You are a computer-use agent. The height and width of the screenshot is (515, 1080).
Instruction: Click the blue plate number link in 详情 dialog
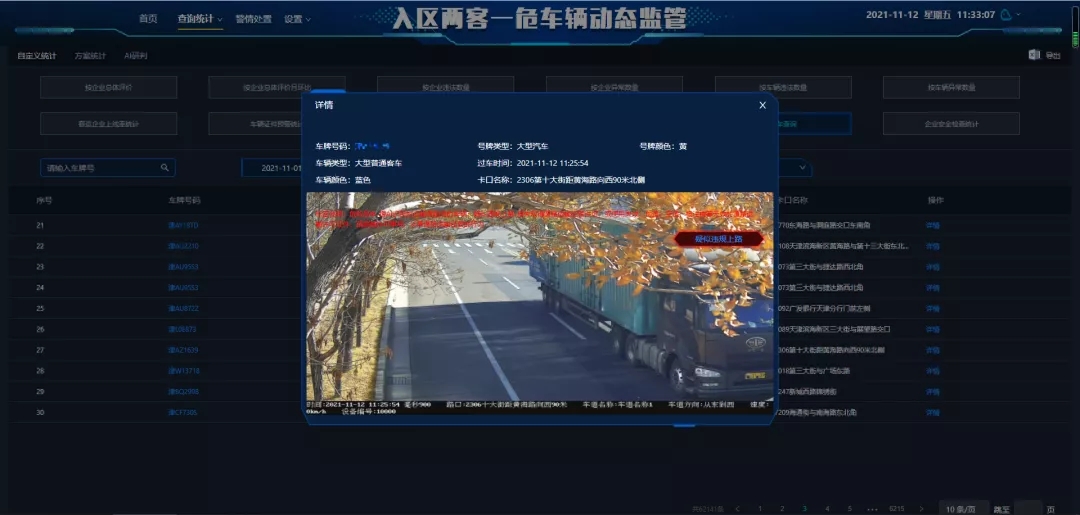tap(373, 146)
